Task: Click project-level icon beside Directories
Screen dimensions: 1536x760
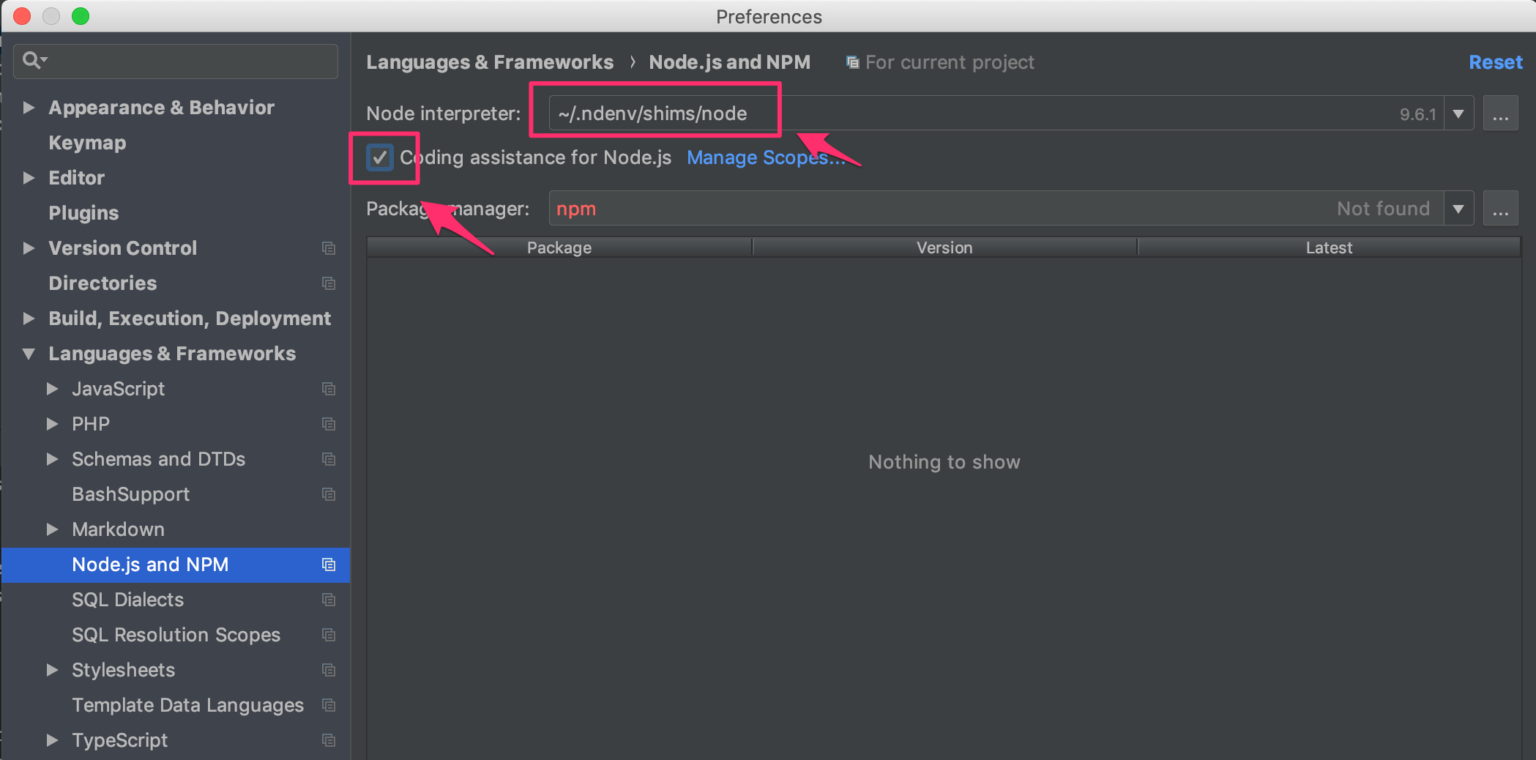Action: [328, 283]
